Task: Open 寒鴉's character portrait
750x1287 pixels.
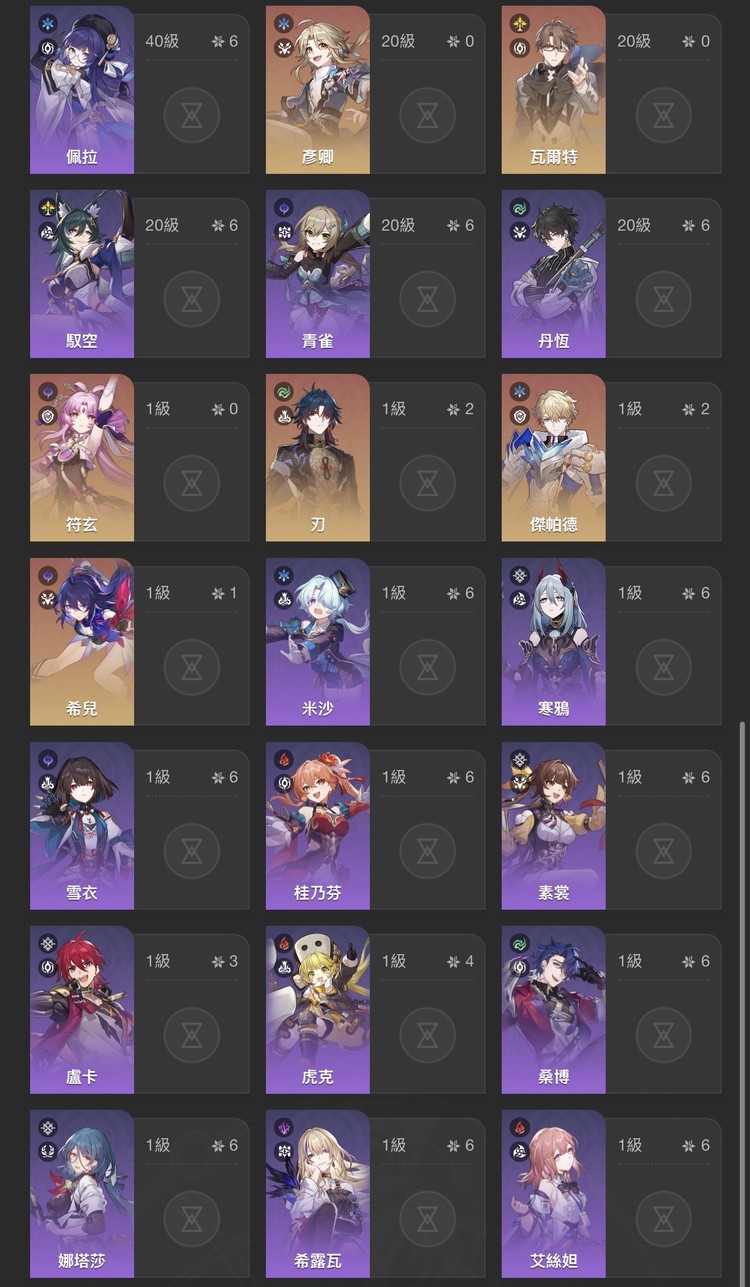Action: point(553,642)
